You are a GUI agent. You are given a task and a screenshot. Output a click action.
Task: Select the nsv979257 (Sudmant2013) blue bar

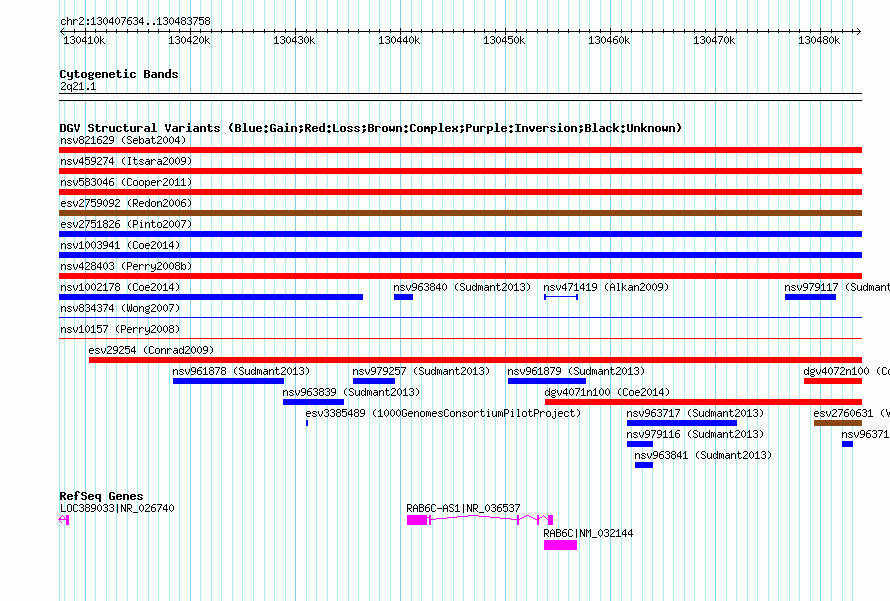[x=373, y=381]
